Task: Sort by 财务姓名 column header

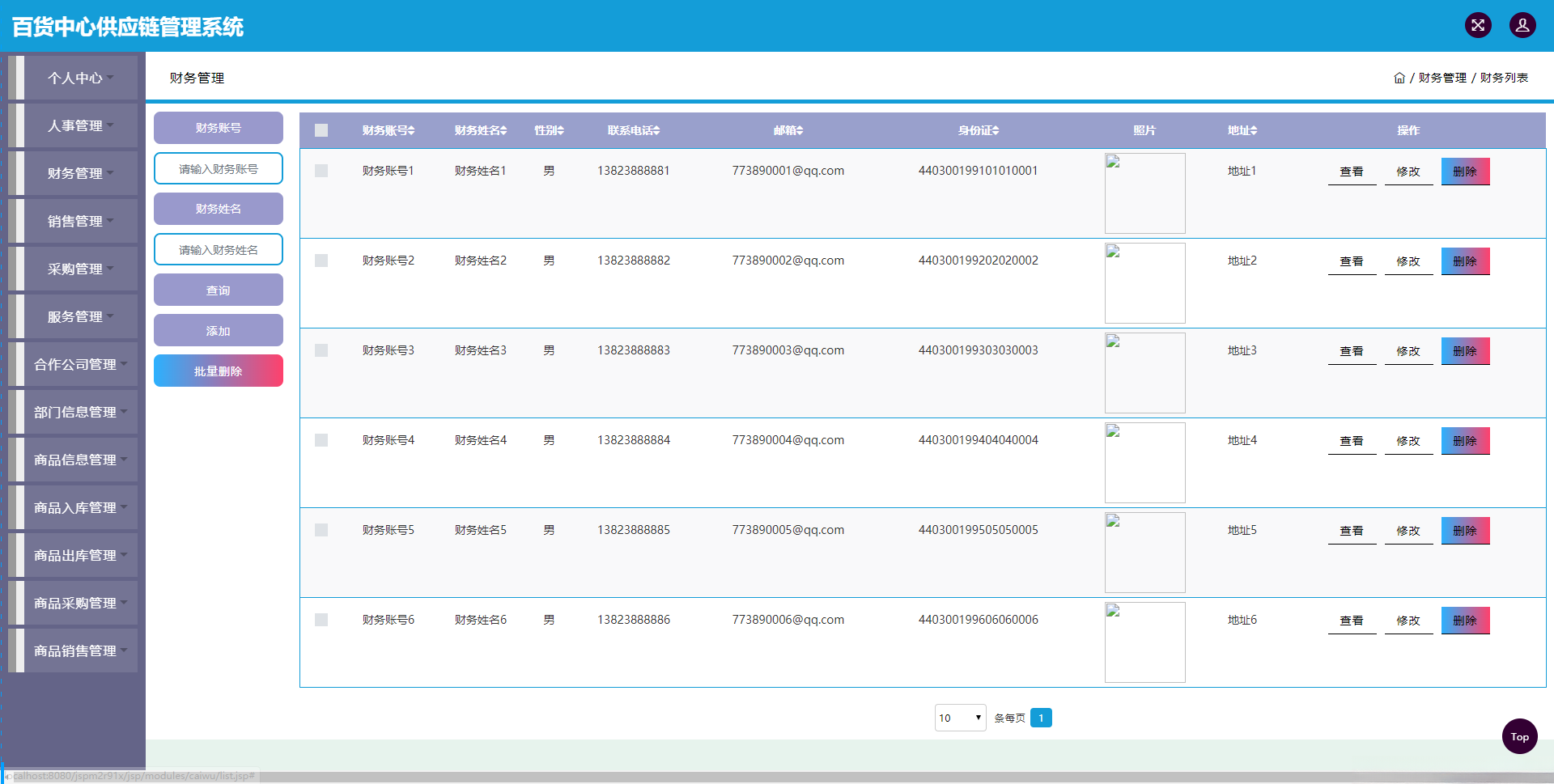Action: pos(481,130)
